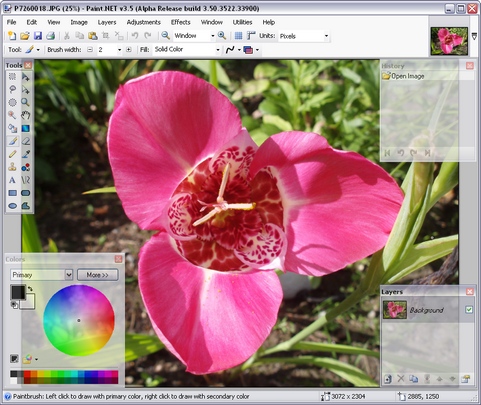481x405 pixels.
Task: Click the Open file toolbar icon
Action: [x=25, y=36]
